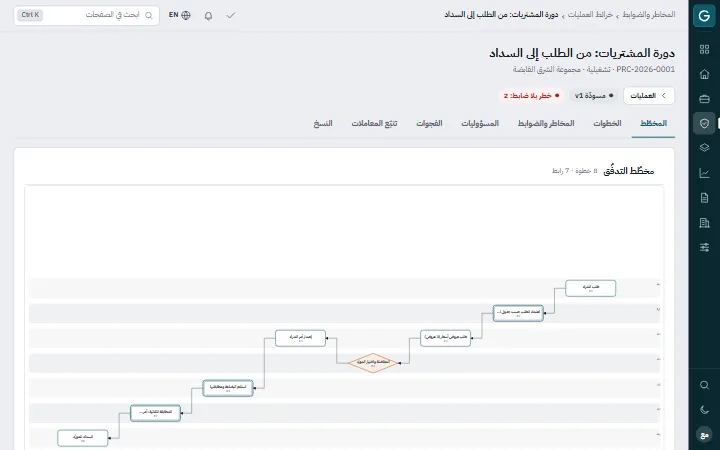Viewport: 720px width, 450px height.
Task: Switch language with the EN globe button
Action: (180, 15)
